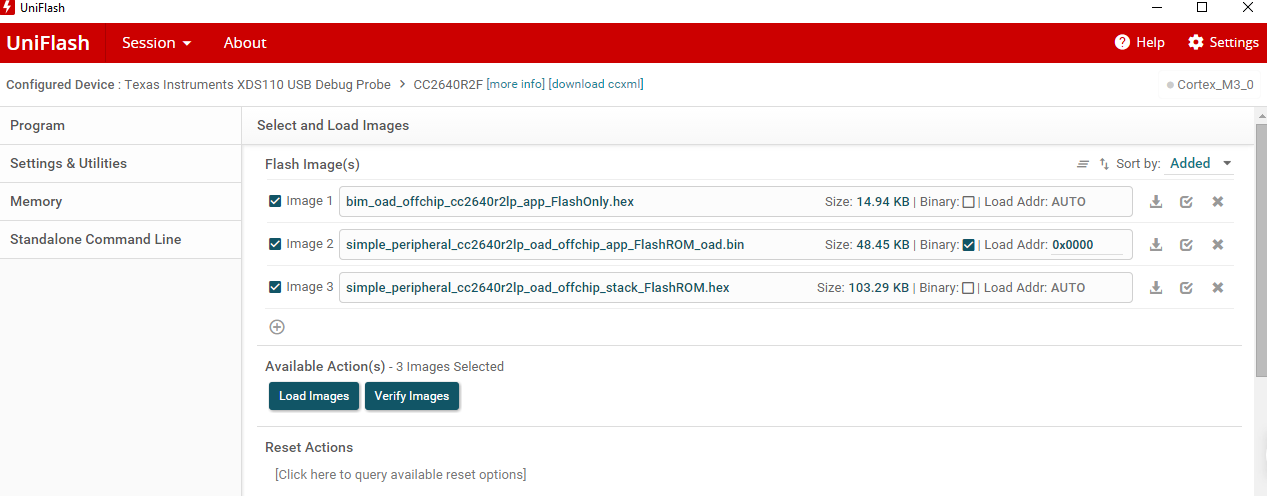This screenshot has width=1267, height=496.
Task: Remove Image 2 with its X icon
Action: [1217, 245]
